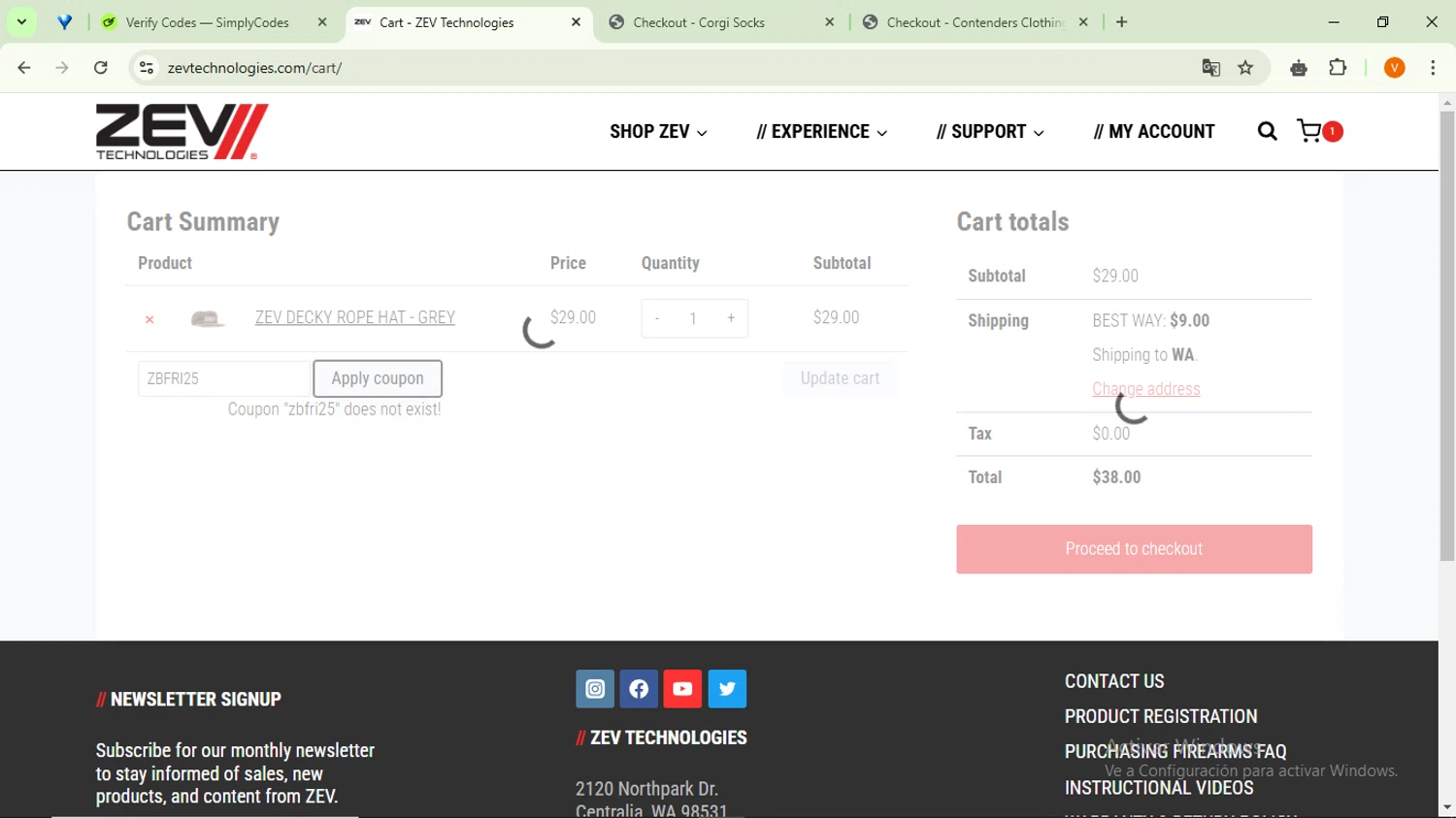Click scrollbar down arrow

point(1447,808)
